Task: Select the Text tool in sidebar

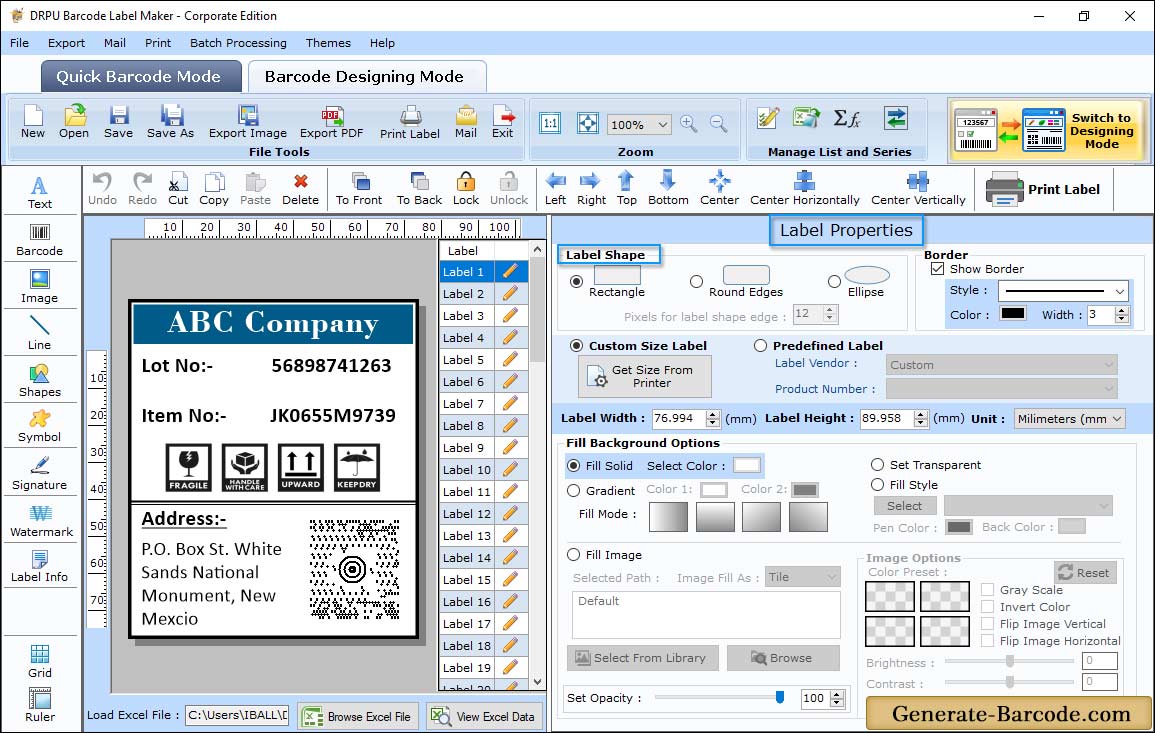Action: [40, 192]
